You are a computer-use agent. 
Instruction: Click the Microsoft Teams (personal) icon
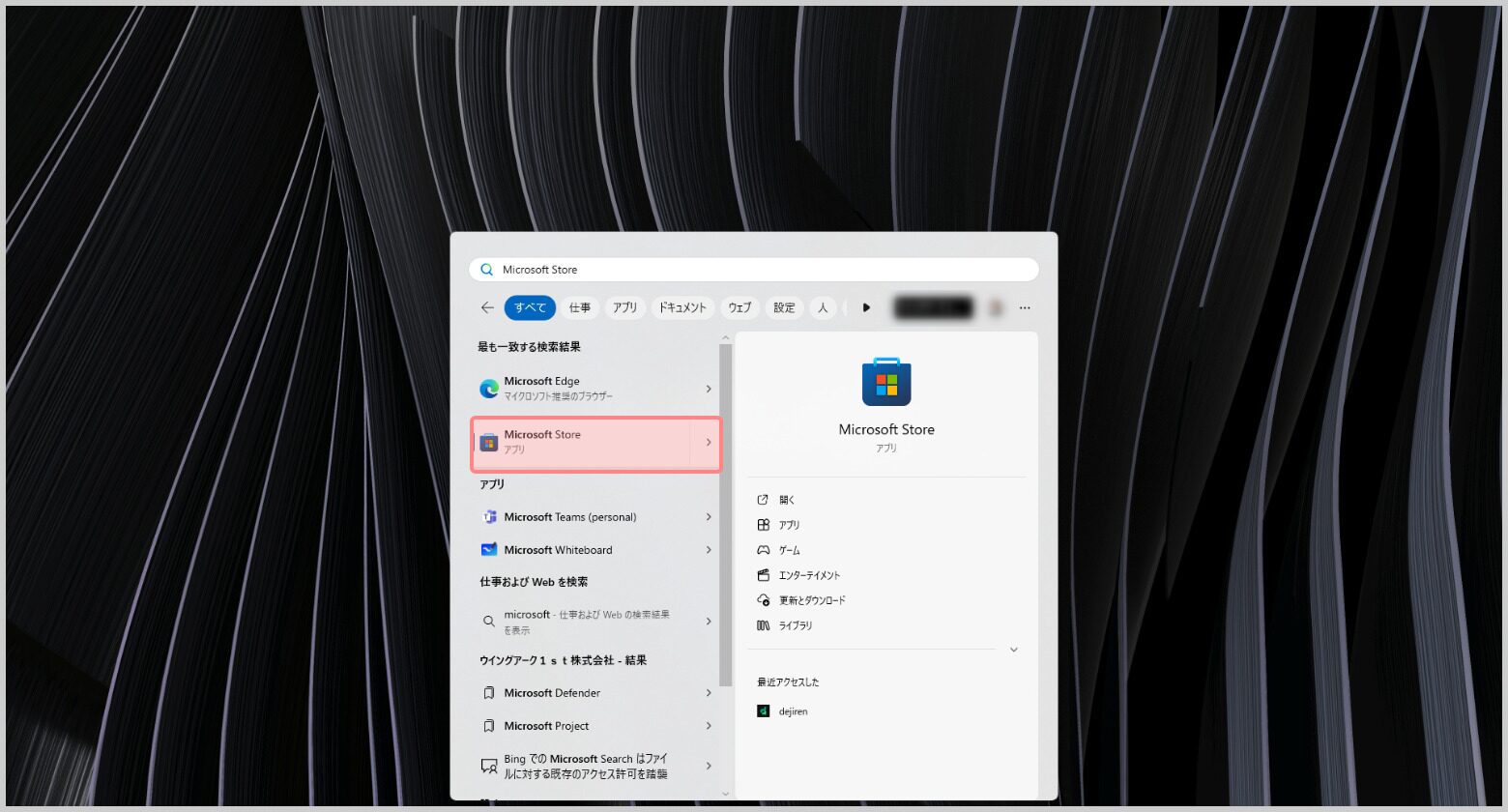click(489, 517)
